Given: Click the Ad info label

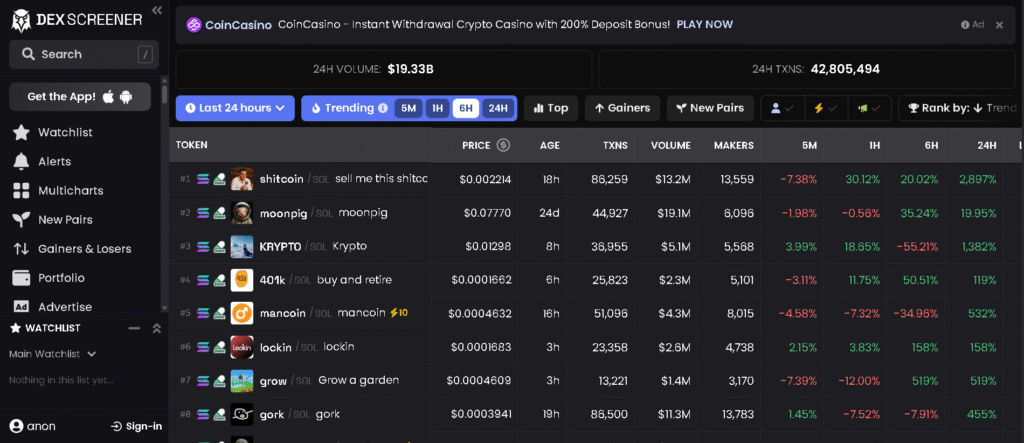Looking at the screenshot, I should tap(972, 25).
